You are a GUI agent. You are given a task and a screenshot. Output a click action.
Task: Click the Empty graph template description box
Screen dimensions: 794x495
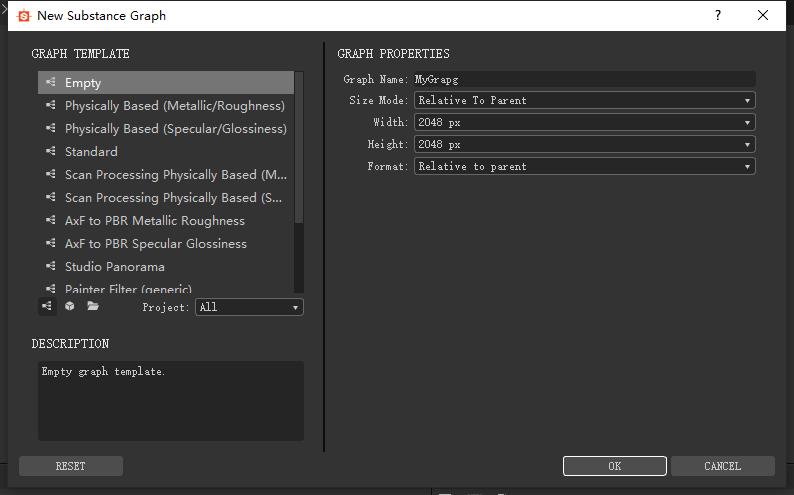pyautogui.click(x=171, y=400)
